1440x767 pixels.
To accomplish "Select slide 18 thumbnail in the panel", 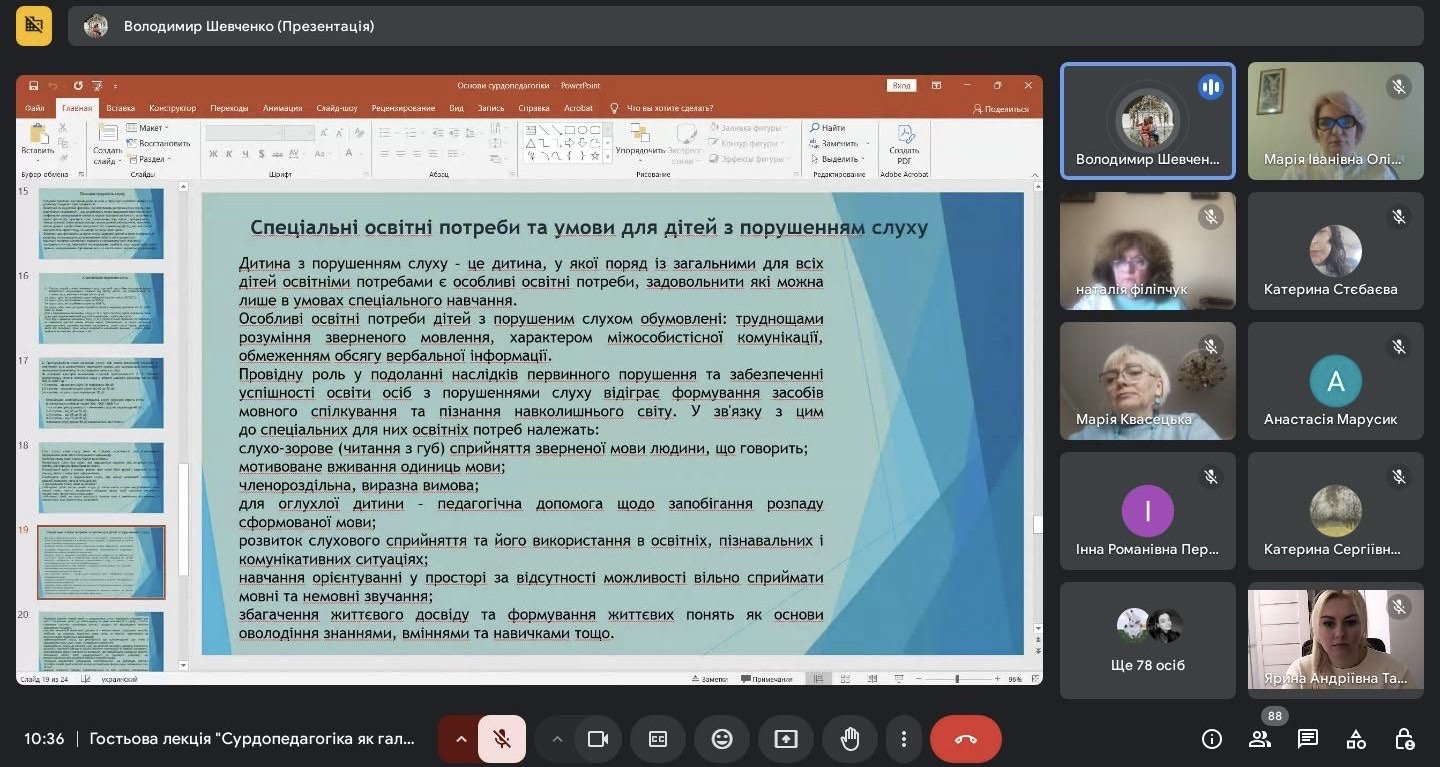I will pos(100,478).
